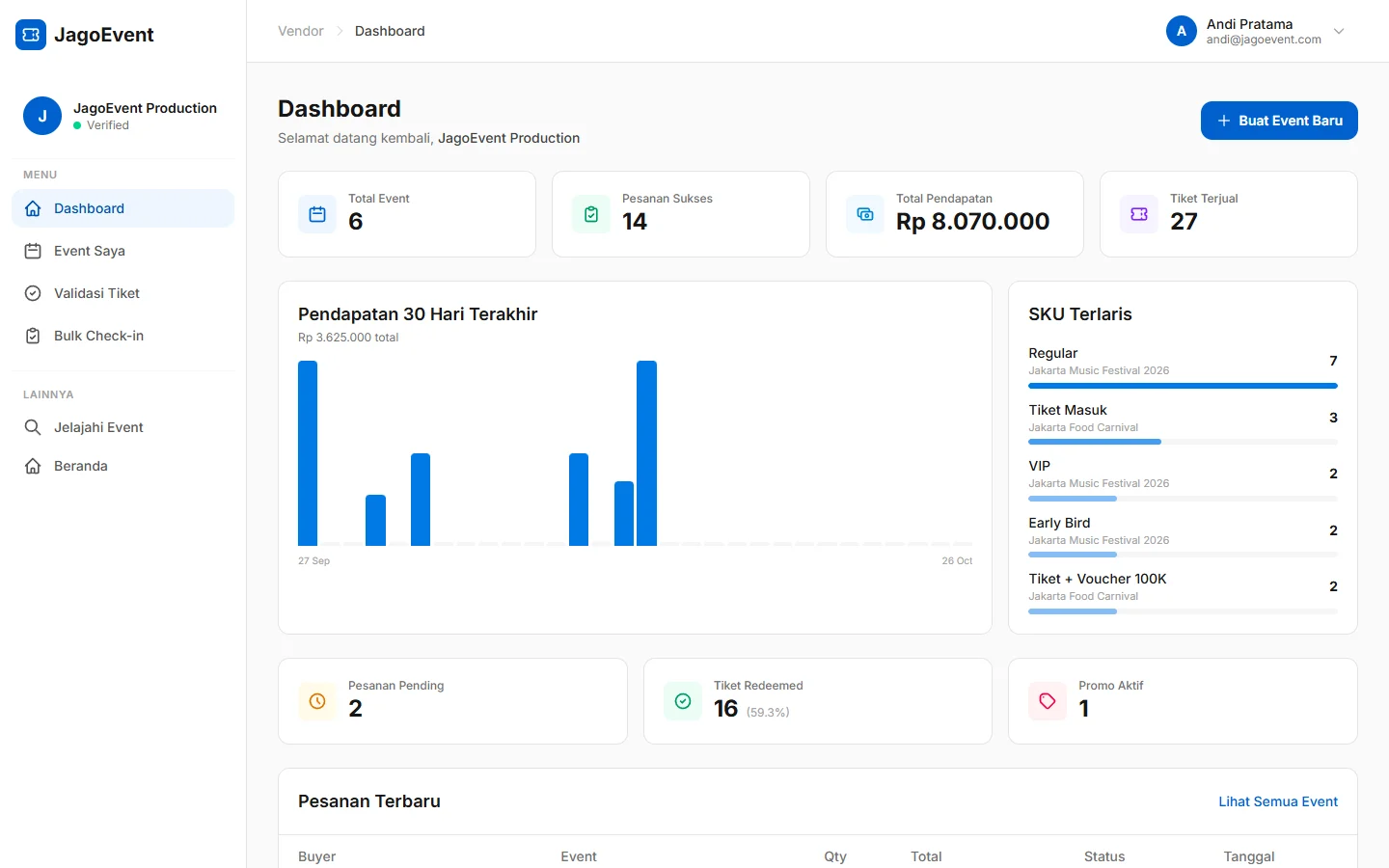
Task: Open Validasi Tiket menu item
Action: coord(123,293)
